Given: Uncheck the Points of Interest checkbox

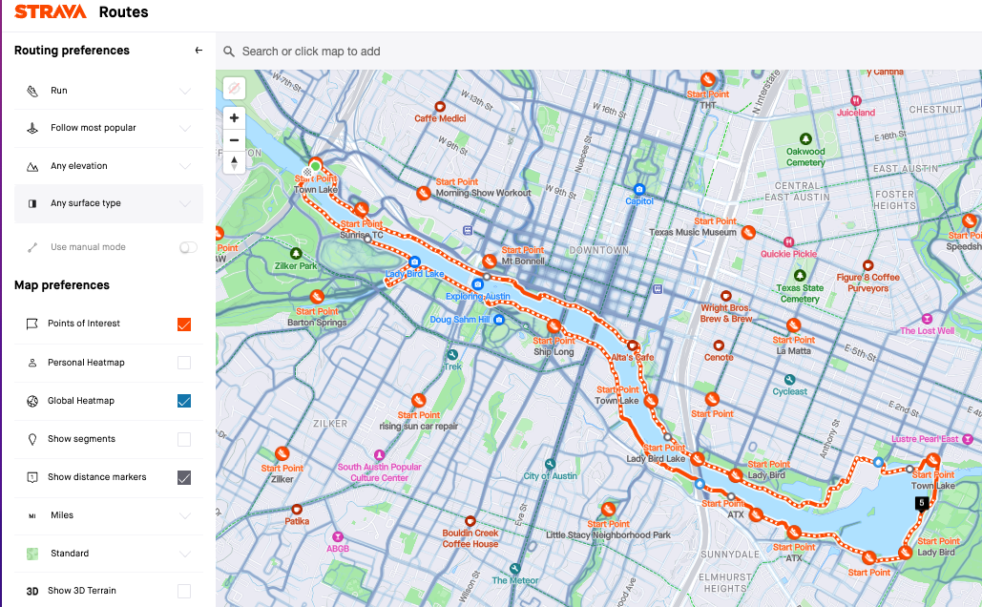Looking at the screenshot, I should [x=184, y=324].
